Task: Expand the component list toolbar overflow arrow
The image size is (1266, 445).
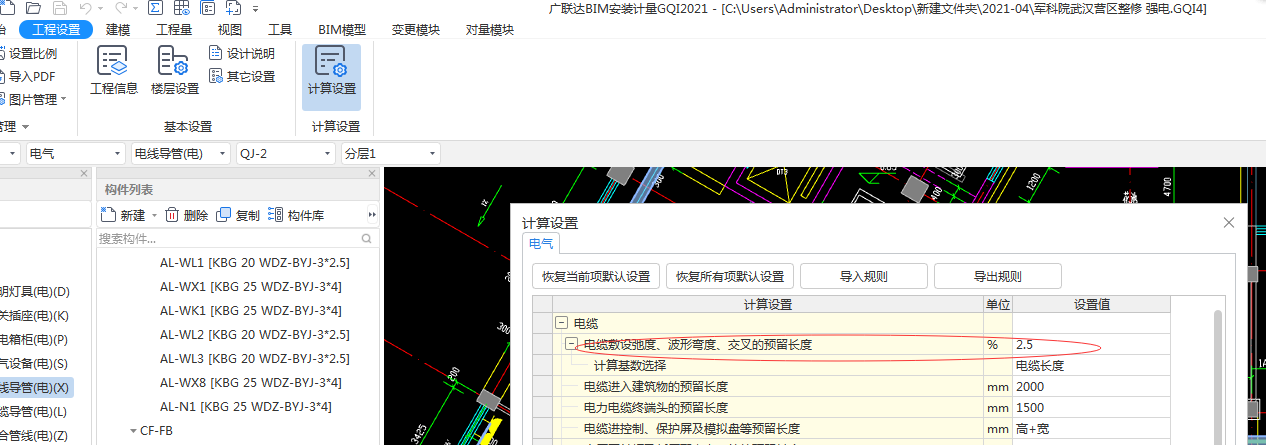Action: tap(372, 215)
